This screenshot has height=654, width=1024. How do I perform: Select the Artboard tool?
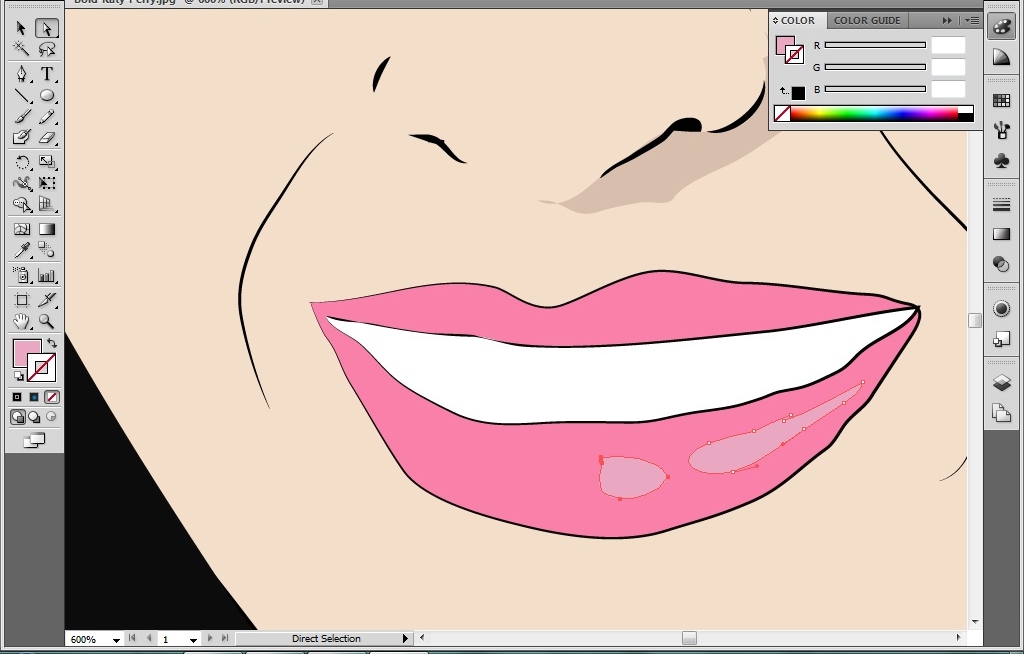(x=21, y=300)
